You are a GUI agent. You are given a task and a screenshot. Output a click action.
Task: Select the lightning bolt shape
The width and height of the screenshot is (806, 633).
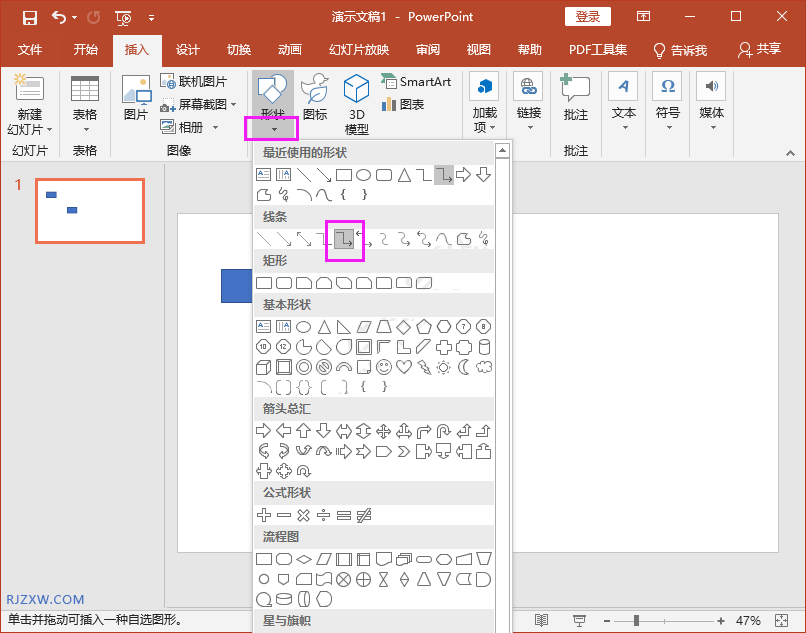click(x=424, y=367)
